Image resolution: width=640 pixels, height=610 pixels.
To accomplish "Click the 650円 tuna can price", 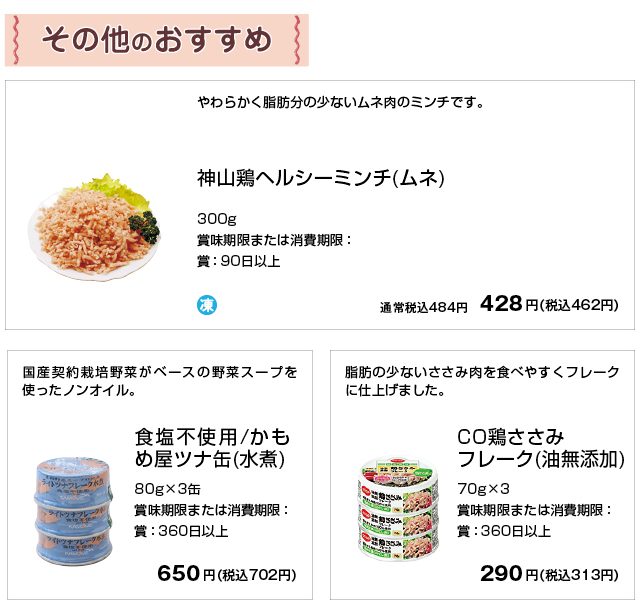I will tap(180, 574).
